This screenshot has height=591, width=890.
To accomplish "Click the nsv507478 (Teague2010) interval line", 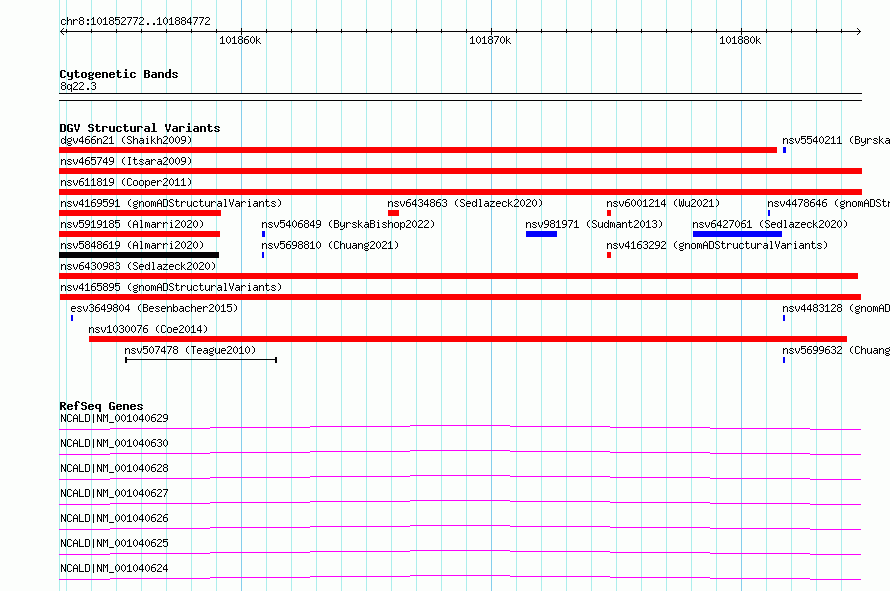I will coord(201,360).
